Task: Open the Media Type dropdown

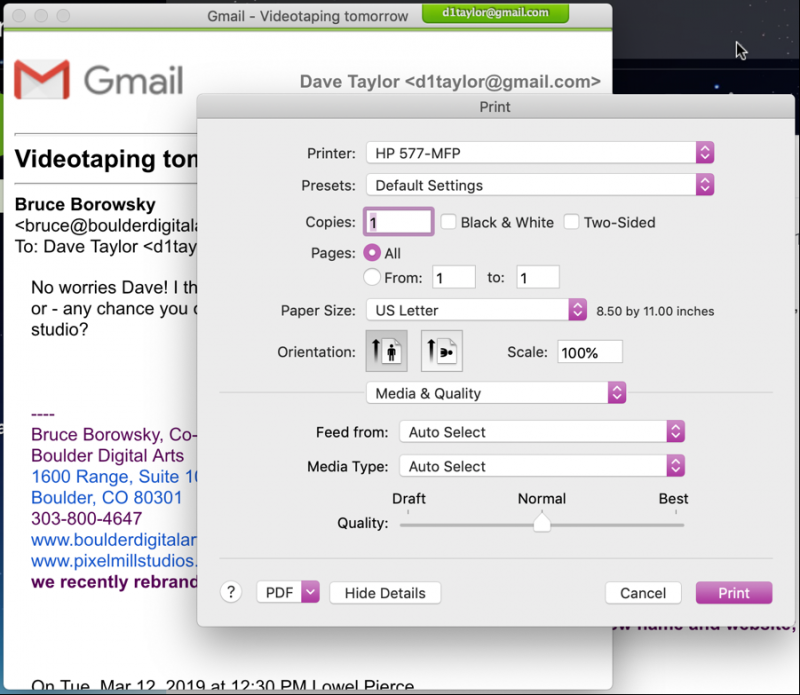Action: pyautogui.click(x=542, y=466)
